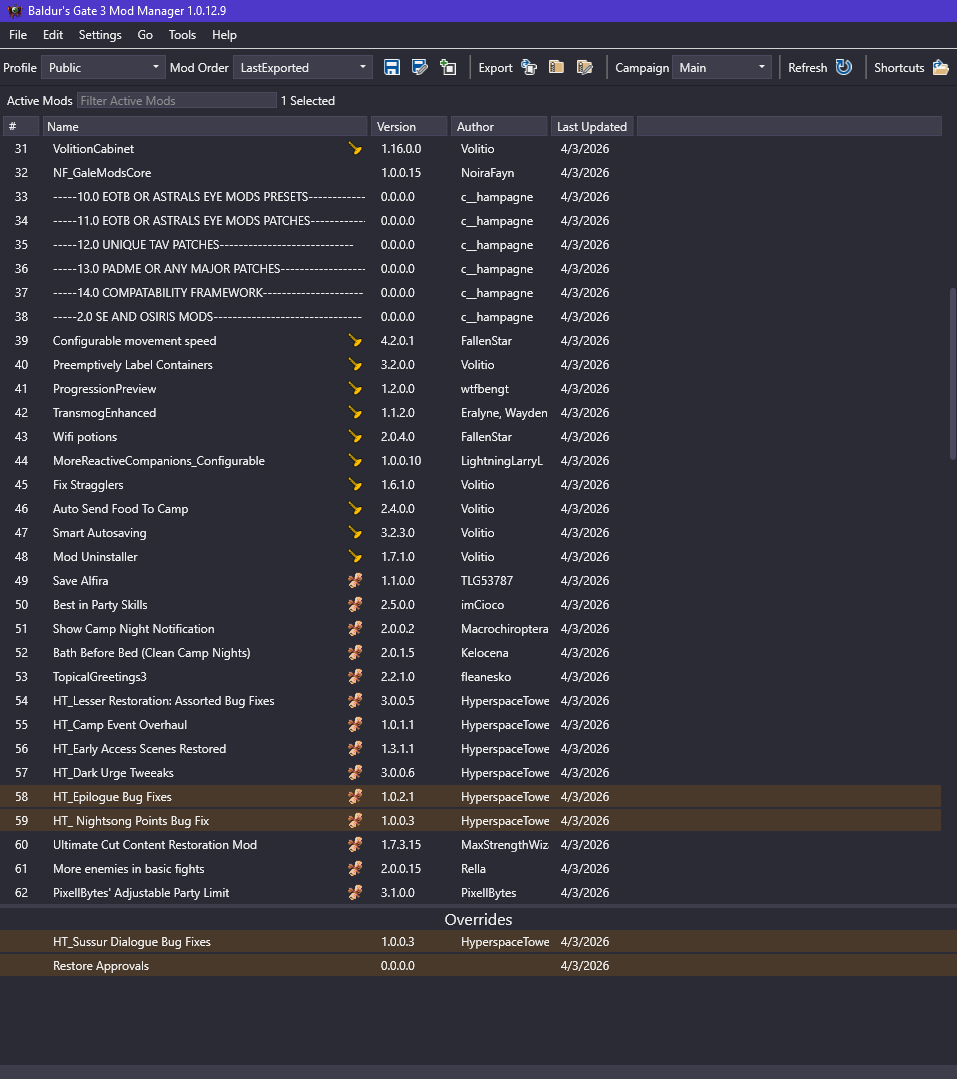Click hand icon on HT_Camp Event Overhaul row
957x1079 pixels.
[x=355, y=725]
